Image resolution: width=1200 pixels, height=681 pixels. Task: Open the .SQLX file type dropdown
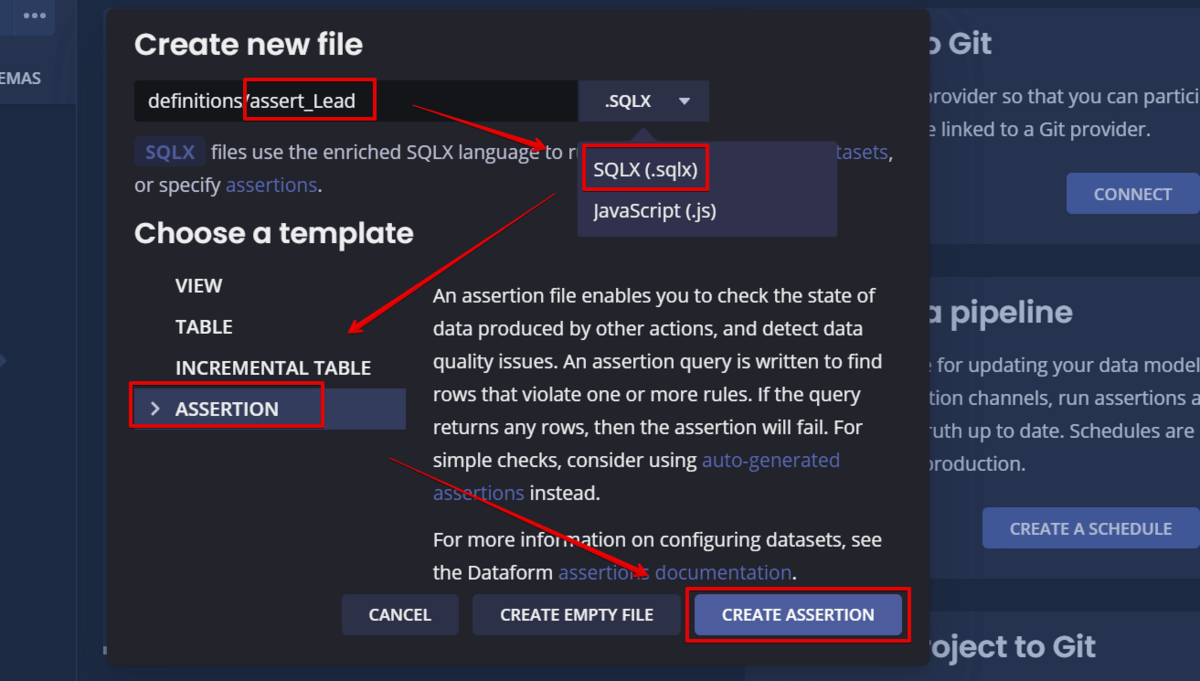[644, 101]
